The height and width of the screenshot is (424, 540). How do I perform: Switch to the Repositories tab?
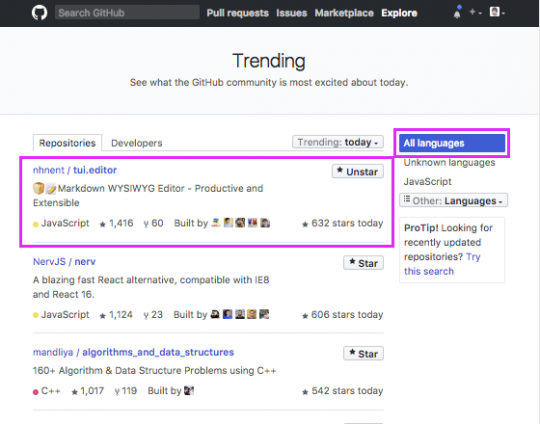coord(67,143)
